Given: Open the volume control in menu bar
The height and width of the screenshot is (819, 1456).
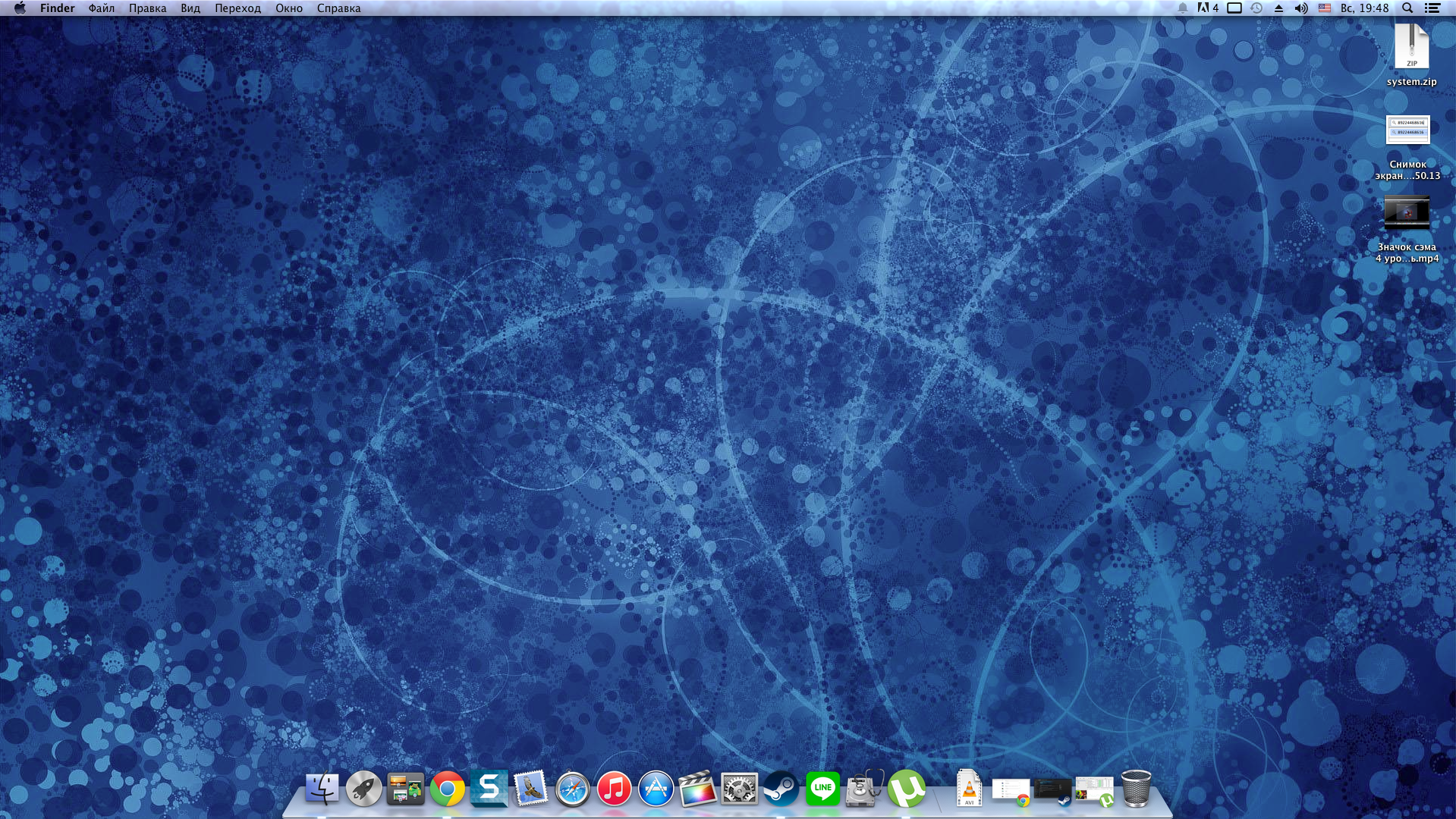Looking at the screenshot, I should click(x=1301, y=8).
